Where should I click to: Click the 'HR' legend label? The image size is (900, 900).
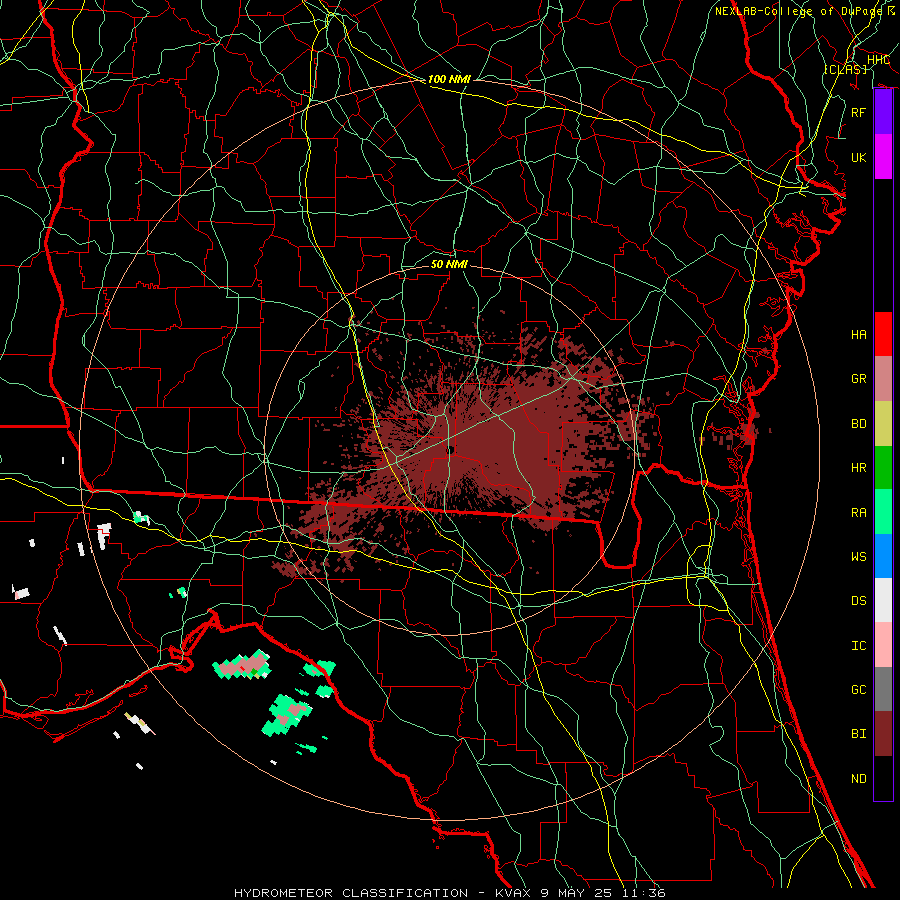pos(859,468)
